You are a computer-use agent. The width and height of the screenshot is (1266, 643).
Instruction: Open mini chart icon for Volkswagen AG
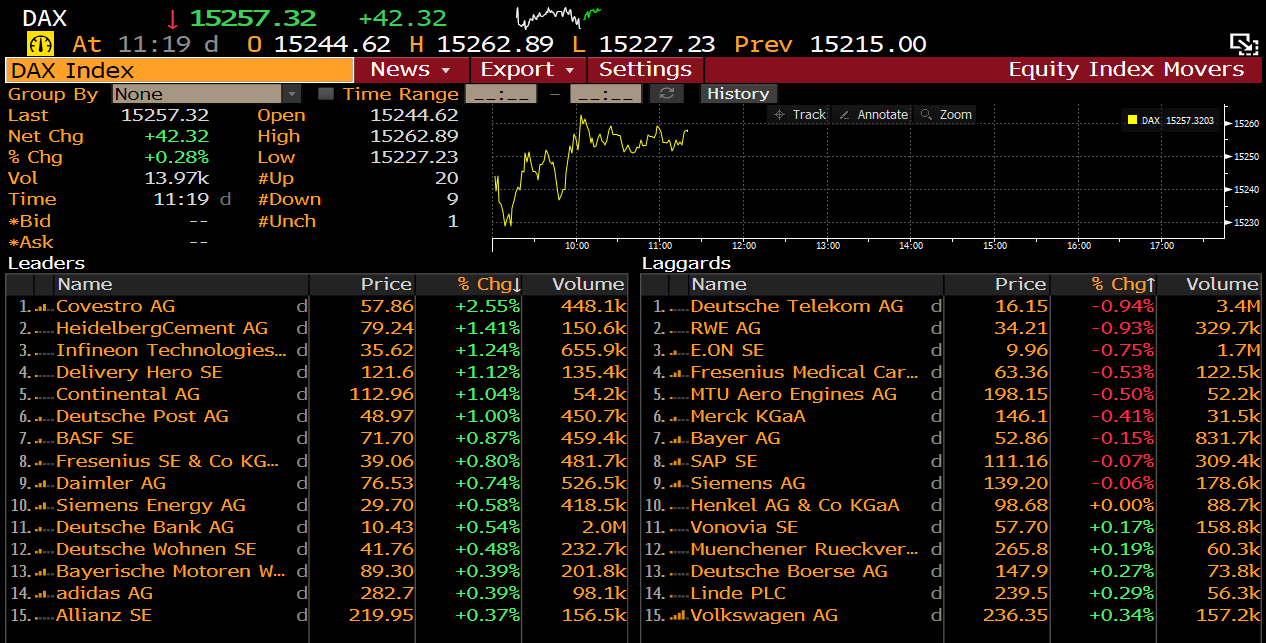coord(679,616)
